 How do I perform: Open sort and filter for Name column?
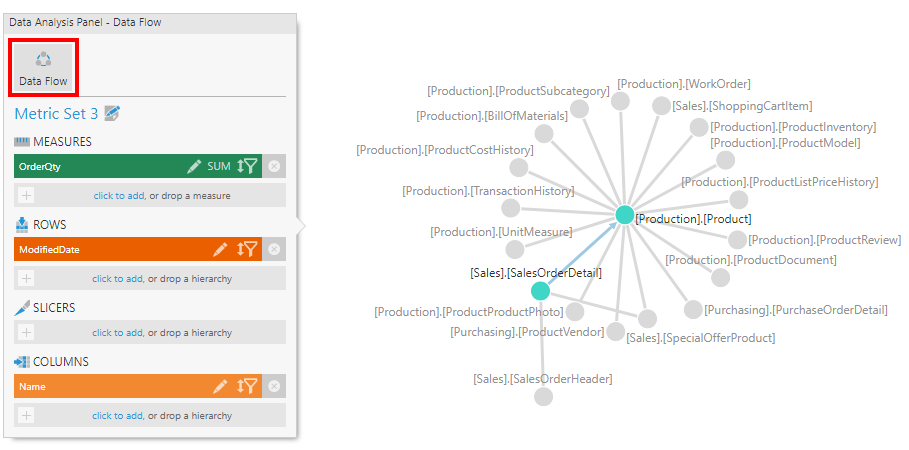247,386
